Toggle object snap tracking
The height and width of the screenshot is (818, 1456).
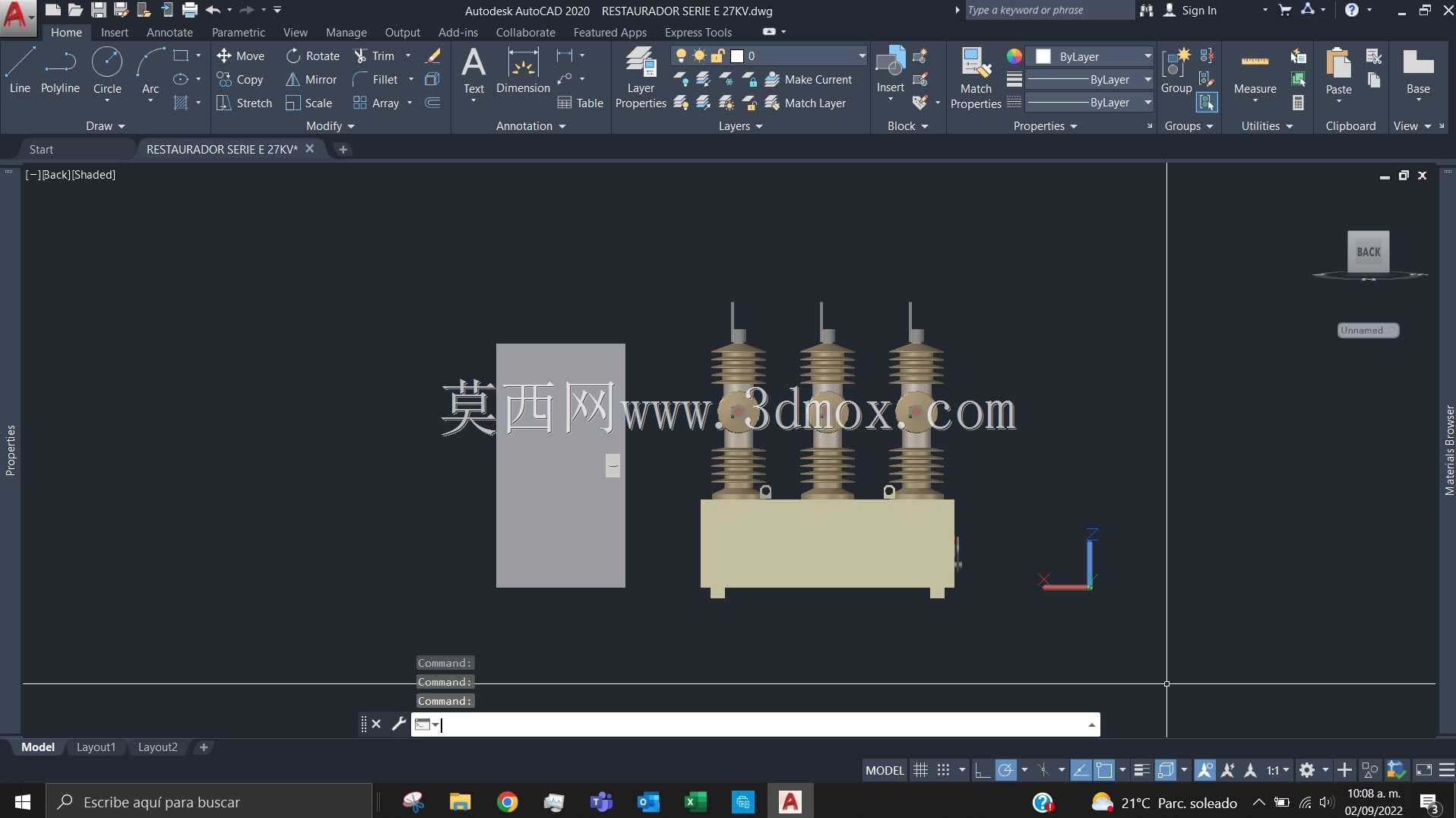pyautogui.click(x=1081, y=770)
